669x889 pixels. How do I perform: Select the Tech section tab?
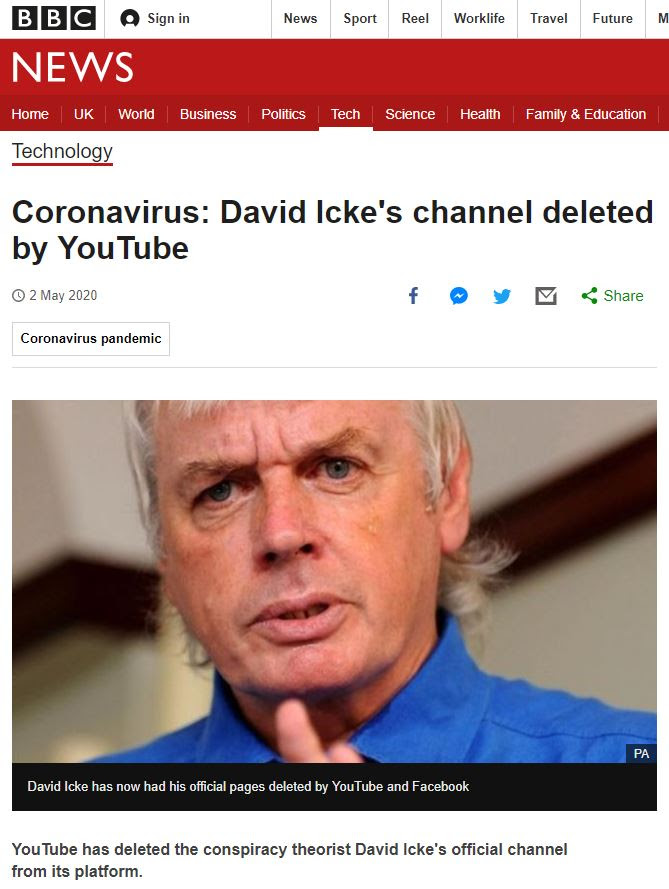[x=345, y=114]
